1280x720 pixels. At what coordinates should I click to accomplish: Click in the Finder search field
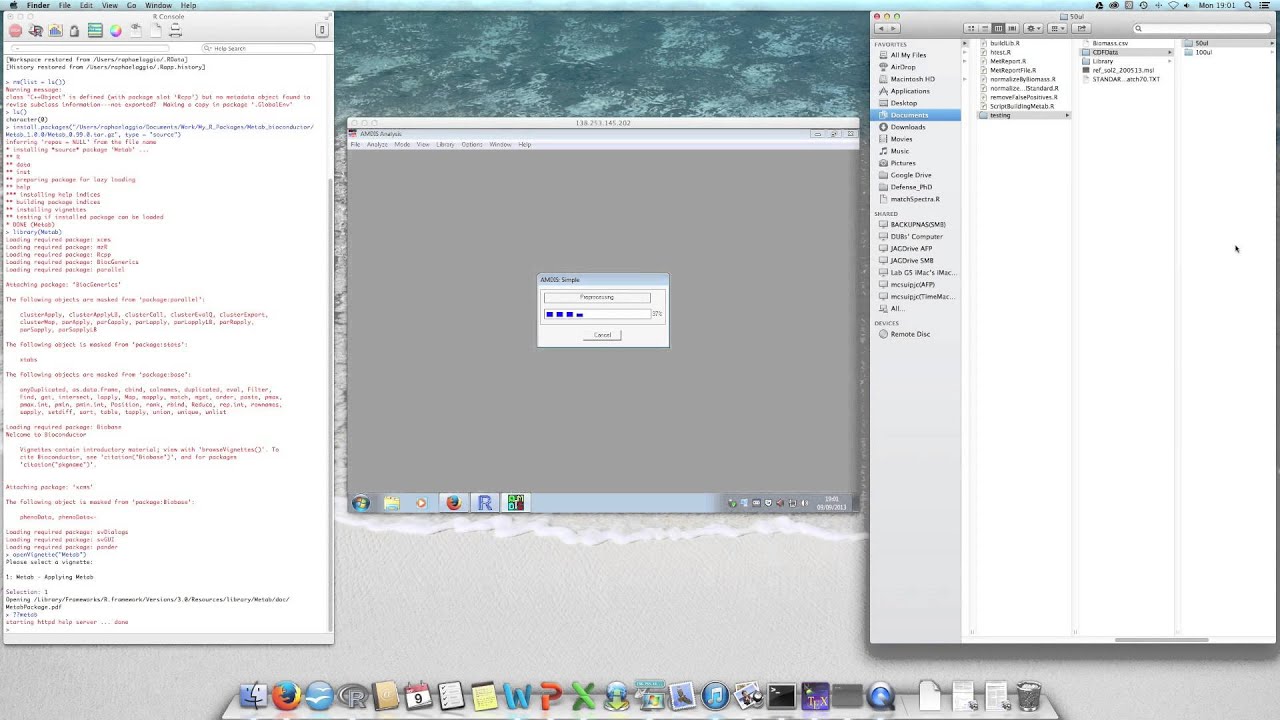pos(1202,28)
